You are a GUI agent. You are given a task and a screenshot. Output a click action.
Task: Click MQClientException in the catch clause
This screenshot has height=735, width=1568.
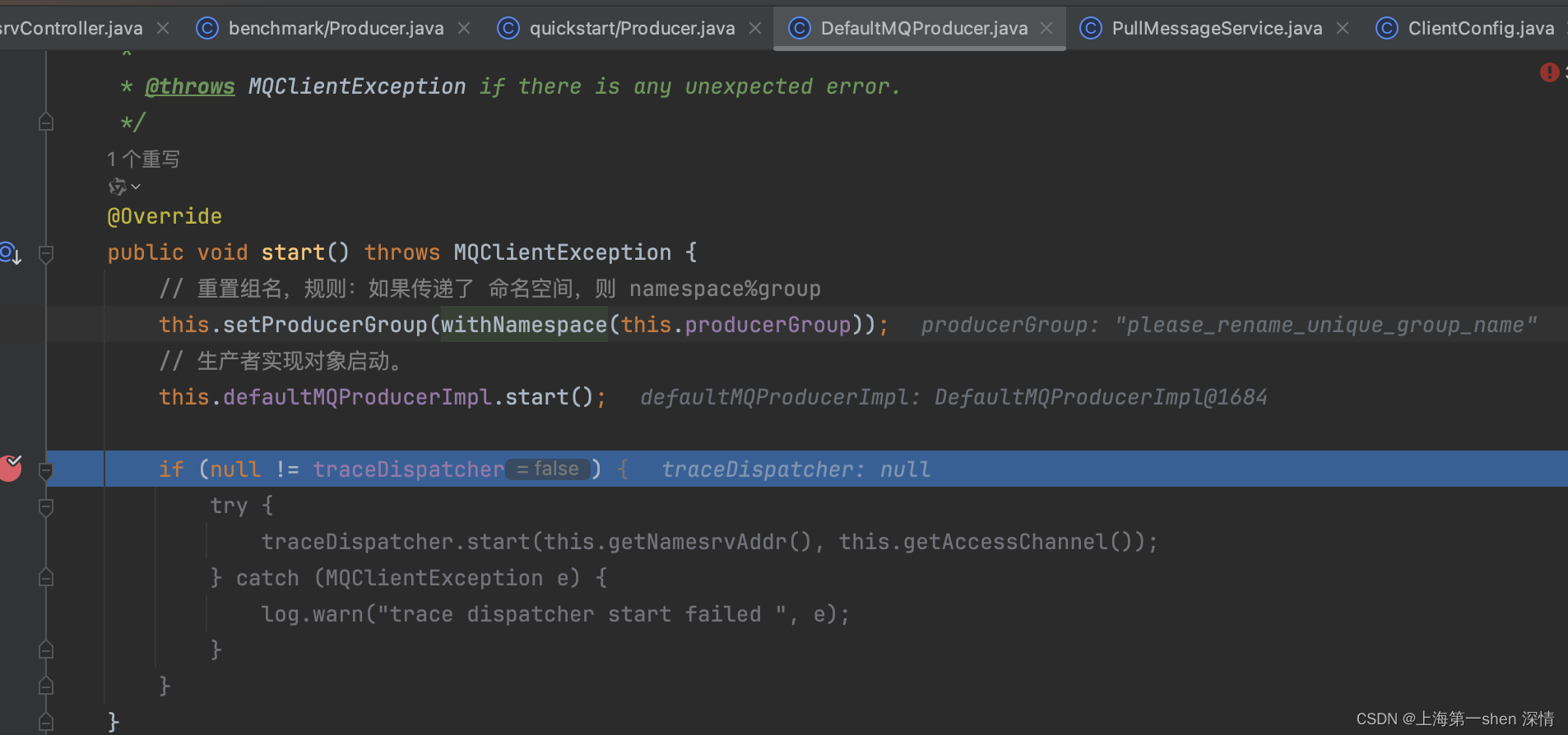[434, 578]
